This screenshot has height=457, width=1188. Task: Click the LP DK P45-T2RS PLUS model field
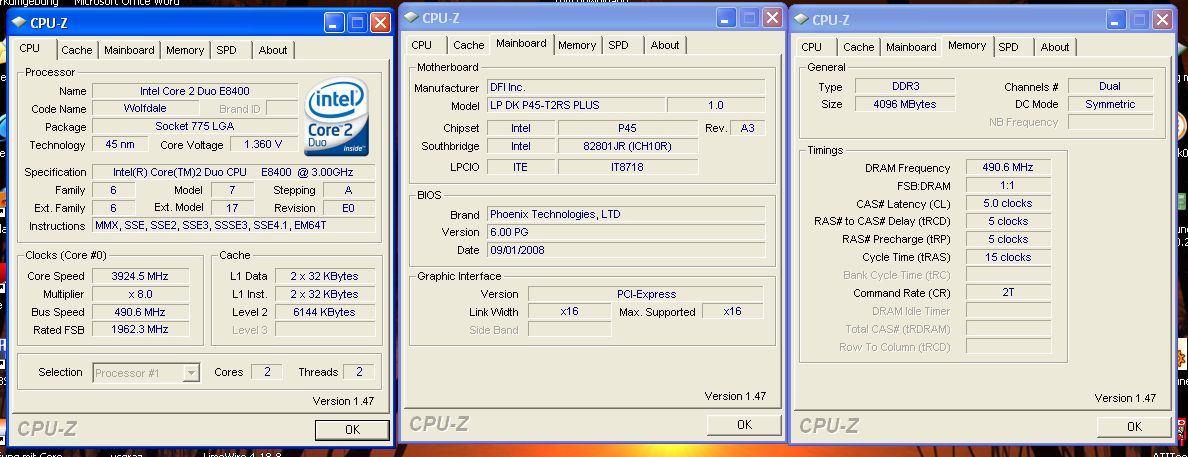pyautogui.click(x=576, y=105)
